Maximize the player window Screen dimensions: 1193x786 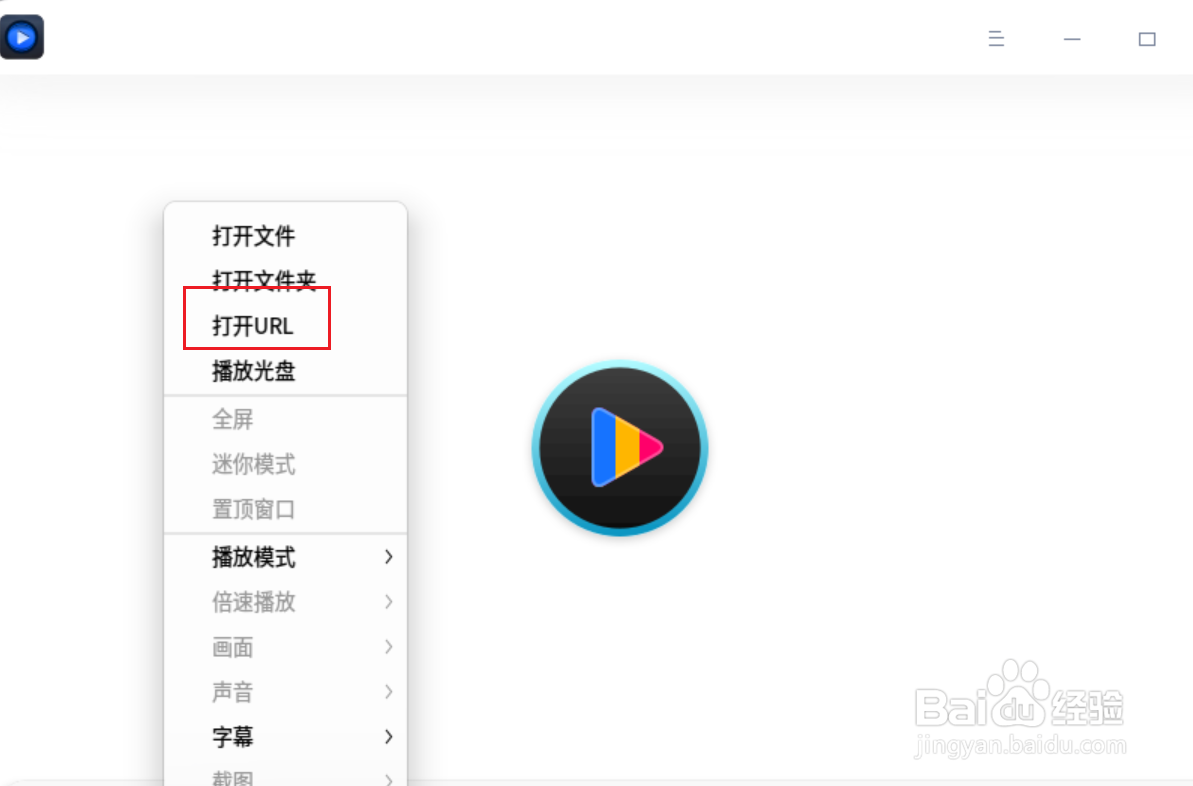coord(1147,39)
